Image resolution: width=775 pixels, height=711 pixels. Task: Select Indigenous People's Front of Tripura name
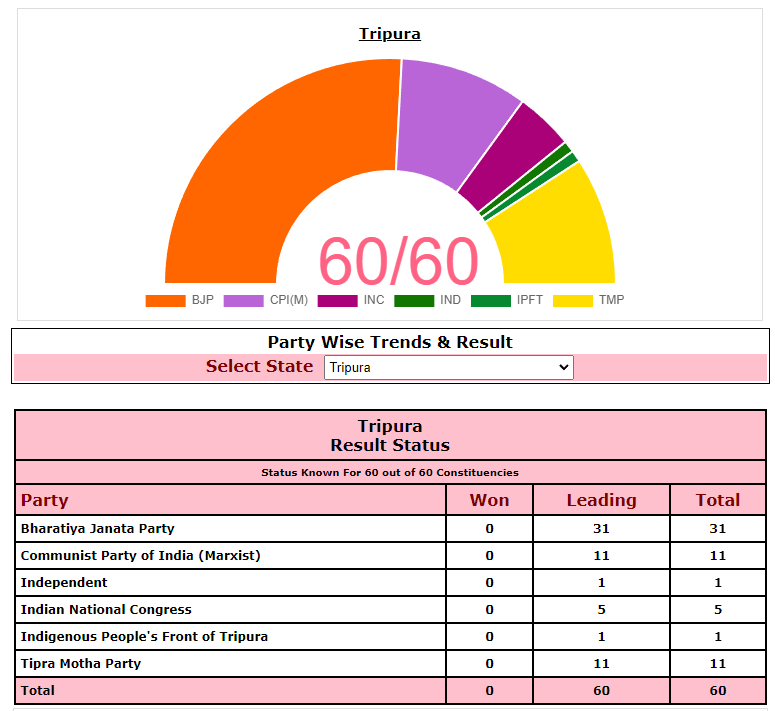(x=144, y=636)
